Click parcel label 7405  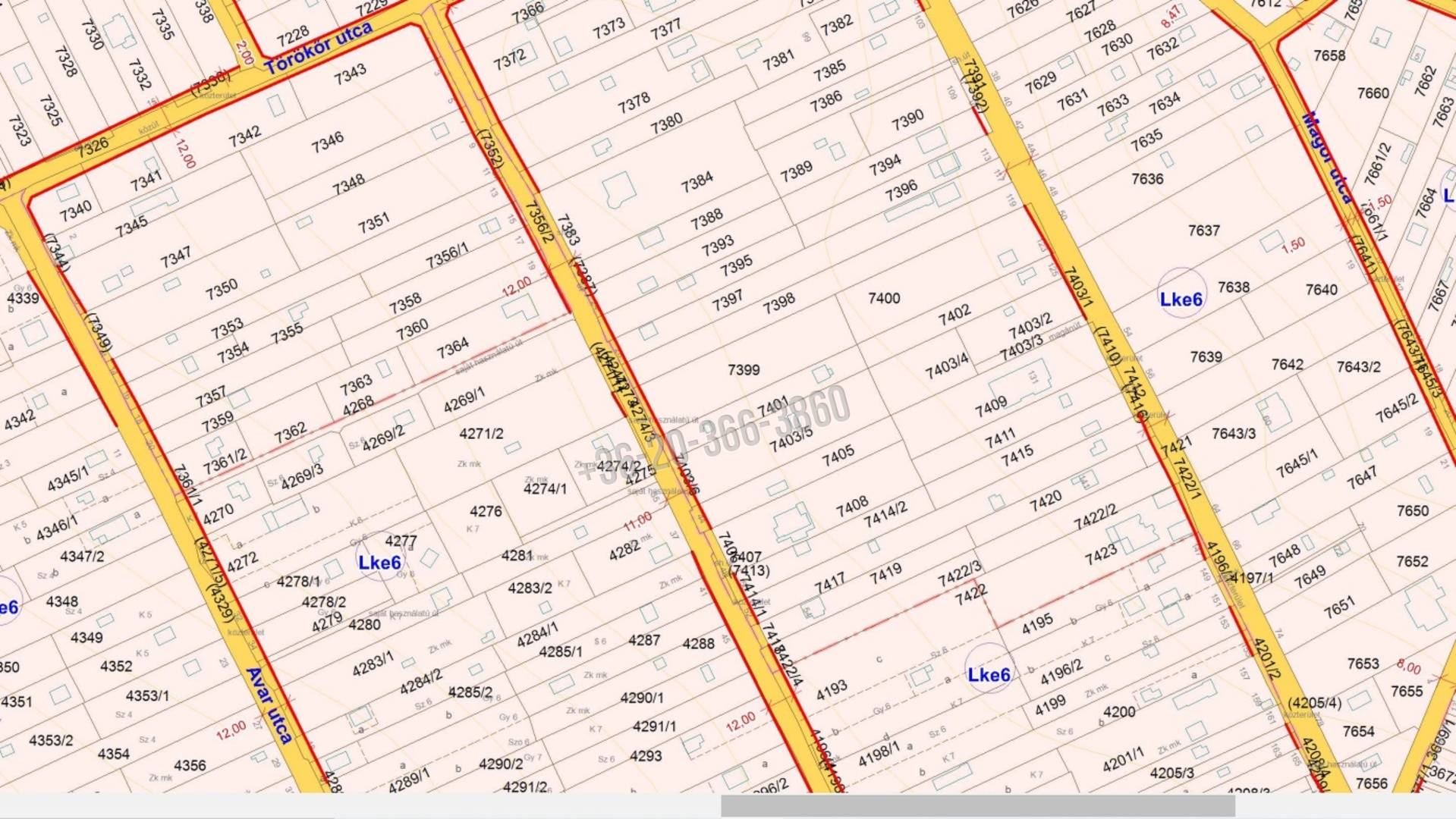coord(838,457)
